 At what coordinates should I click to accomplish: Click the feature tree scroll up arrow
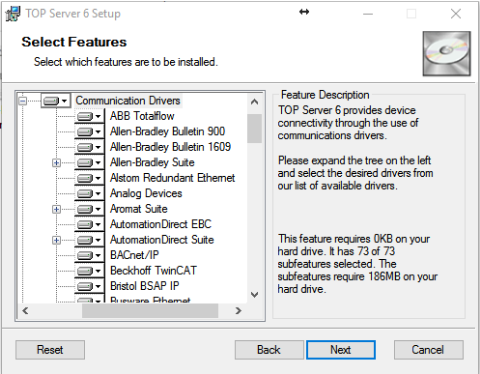(254, 102)
